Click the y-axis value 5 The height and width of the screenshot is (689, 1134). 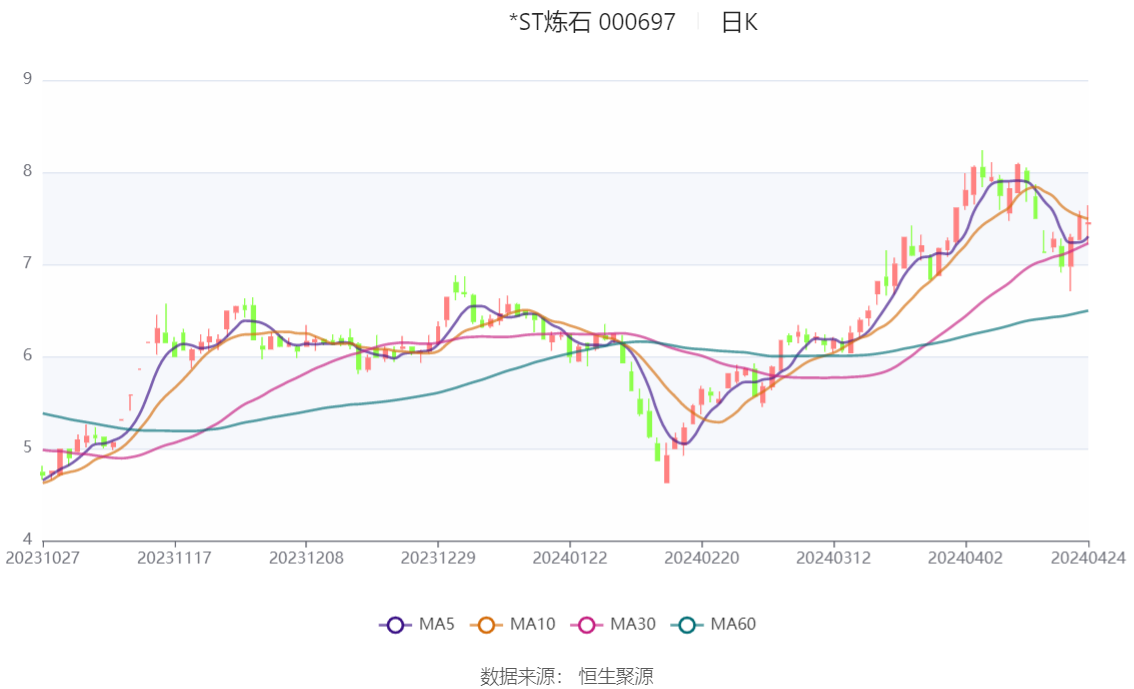click(x=27, y=448)
